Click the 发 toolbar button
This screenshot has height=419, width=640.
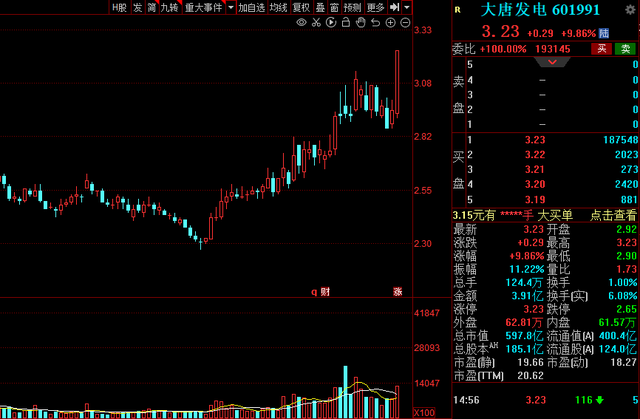click(138, 7)
